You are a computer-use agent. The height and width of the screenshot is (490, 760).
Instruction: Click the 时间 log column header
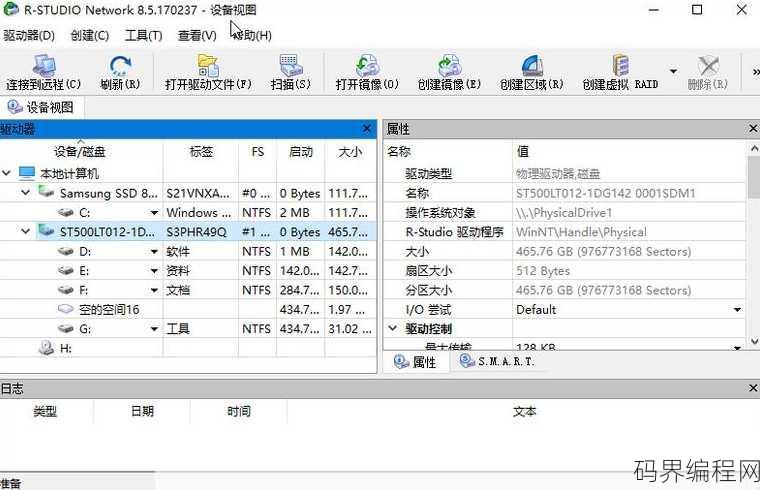coord(239,411)
